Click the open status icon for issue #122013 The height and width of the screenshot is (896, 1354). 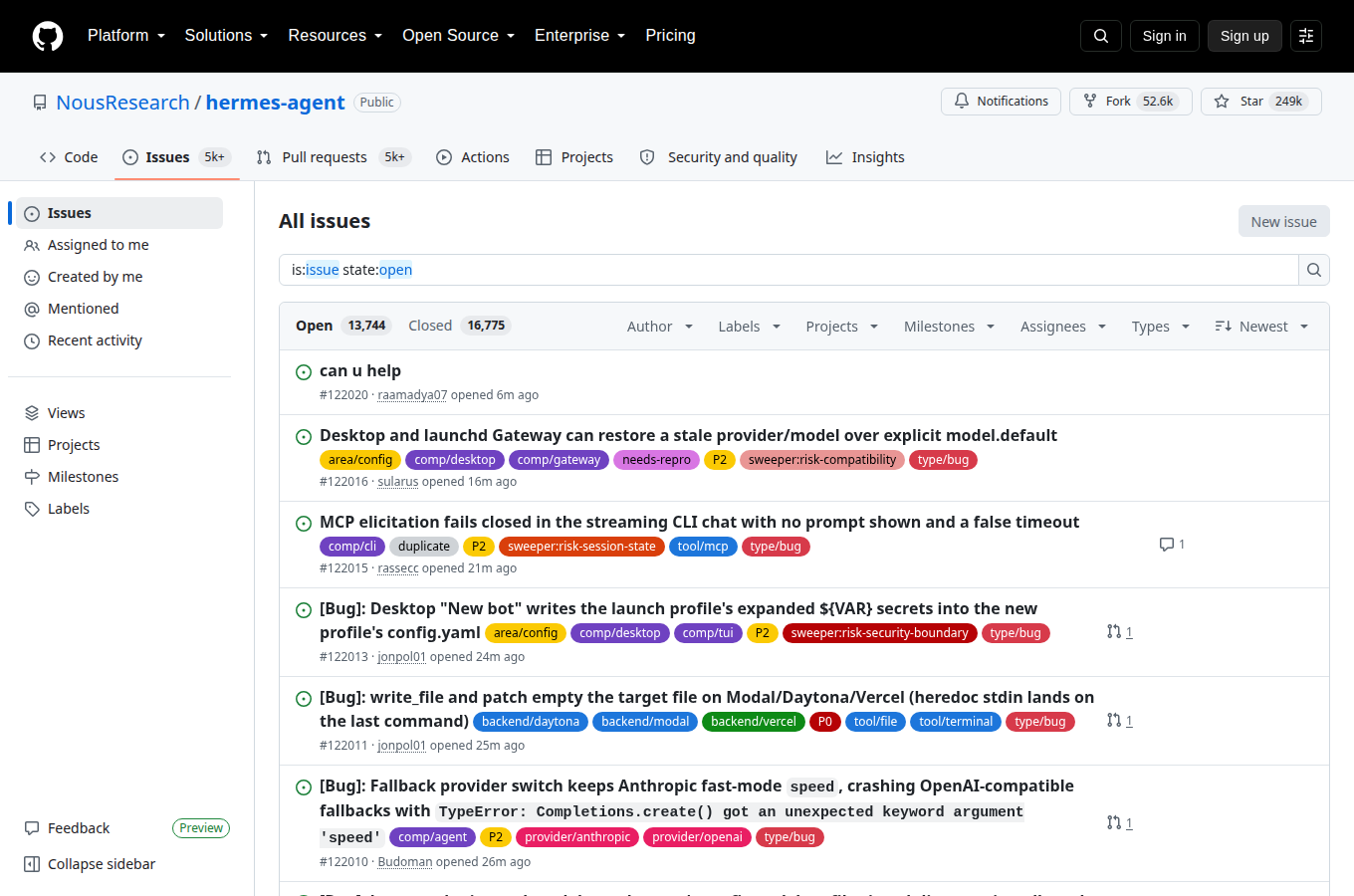pos(304,610)
